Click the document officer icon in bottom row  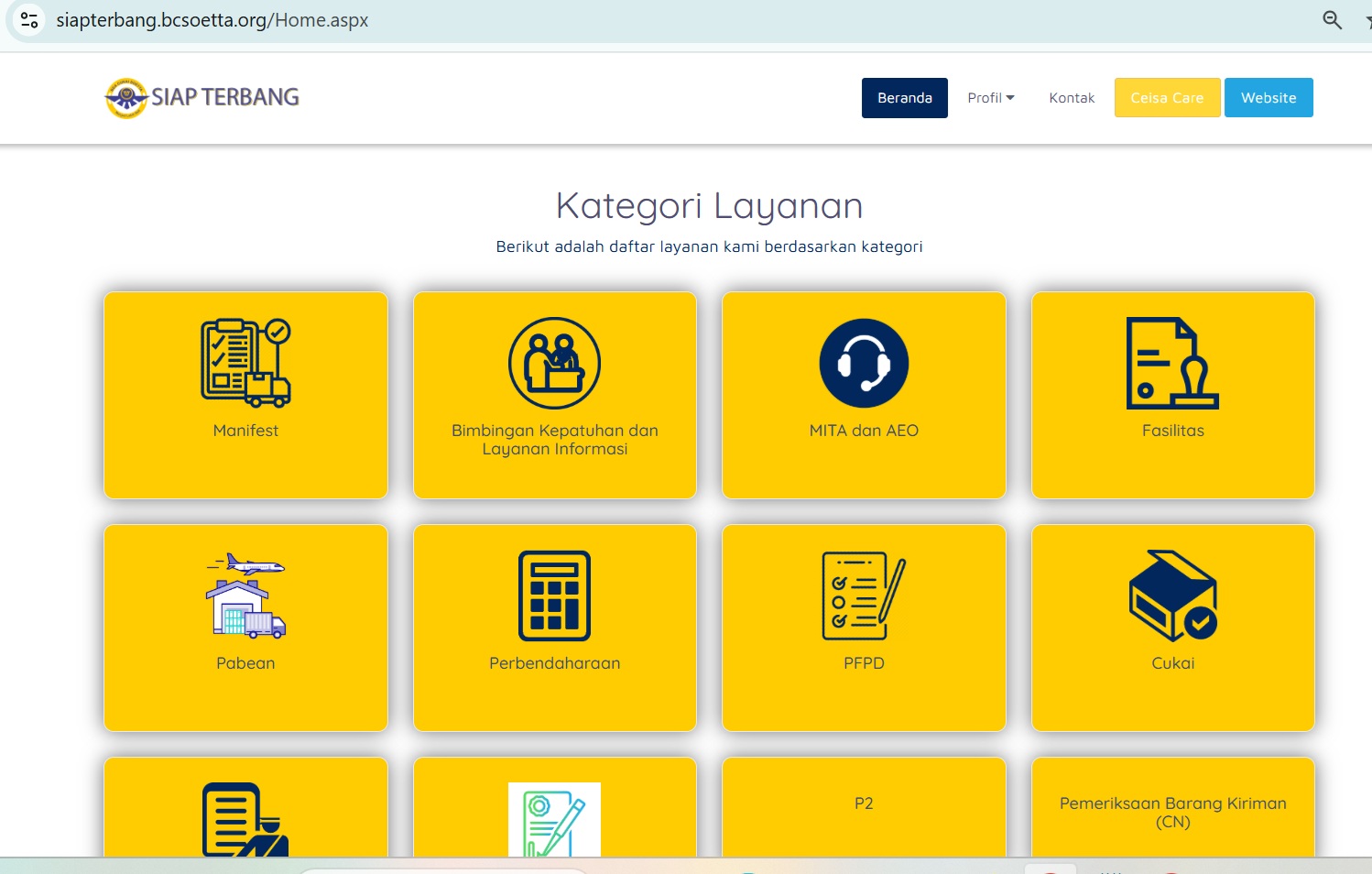[x=245, y=819]
